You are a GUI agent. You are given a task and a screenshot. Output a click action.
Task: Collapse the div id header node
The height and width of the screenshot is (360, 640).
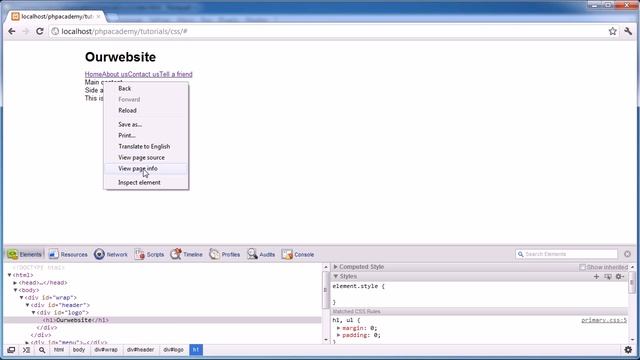click(28, 305)
